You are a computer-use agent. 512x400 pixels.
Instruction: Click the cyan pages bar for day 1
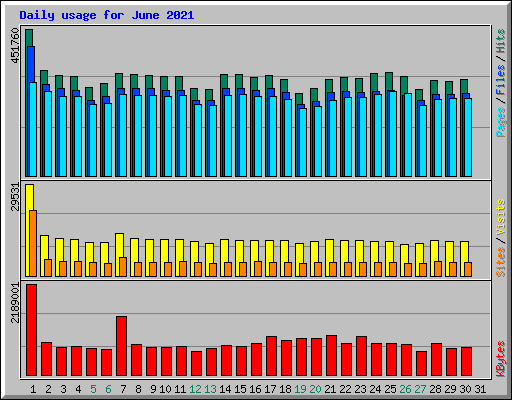(x=33, y=129)
